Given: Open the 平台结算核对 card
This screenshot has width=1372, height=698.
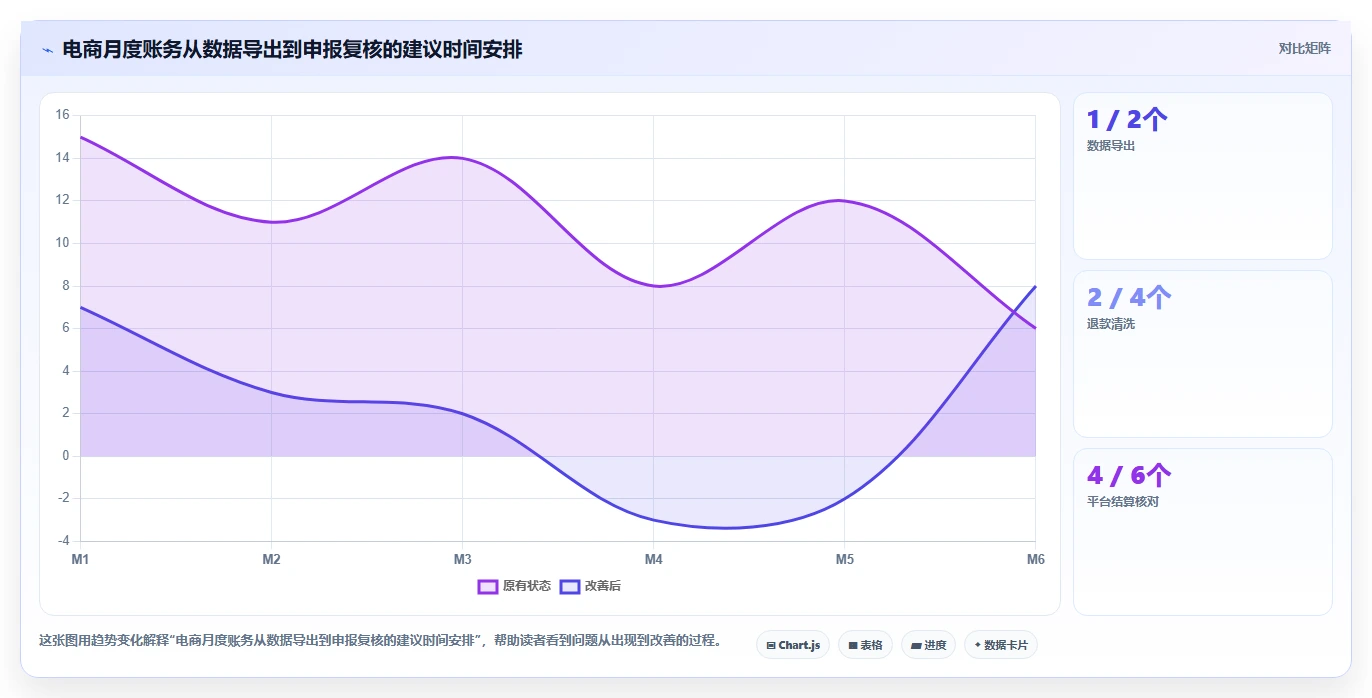Looking at the screenshot, I should [x=1203, y=532].
